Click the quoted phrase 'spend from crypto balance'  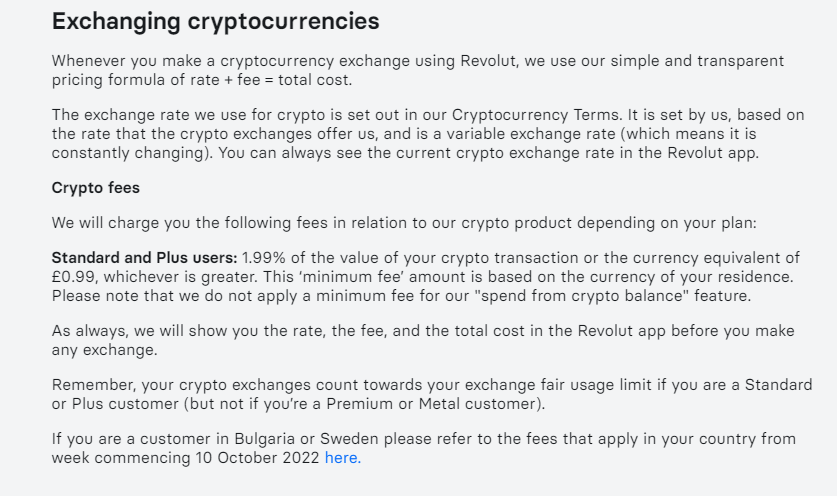pyautogui.click(x=581, y=296)
